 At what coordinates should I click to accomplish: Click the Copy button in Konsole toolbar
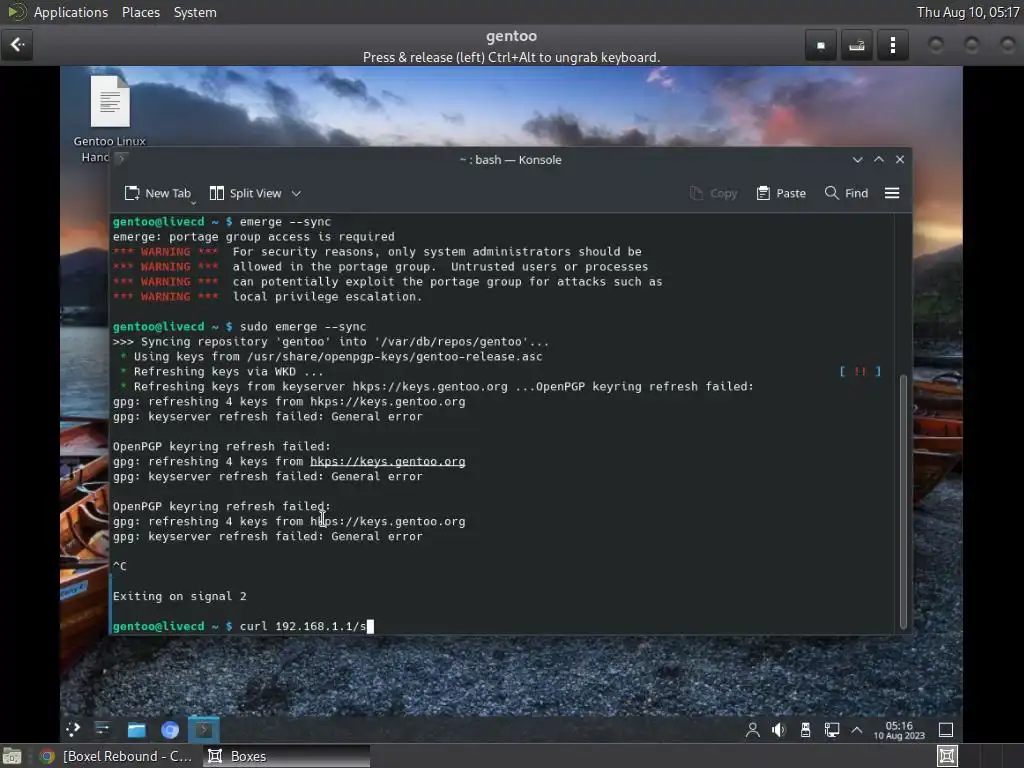(x=714, y=193)
